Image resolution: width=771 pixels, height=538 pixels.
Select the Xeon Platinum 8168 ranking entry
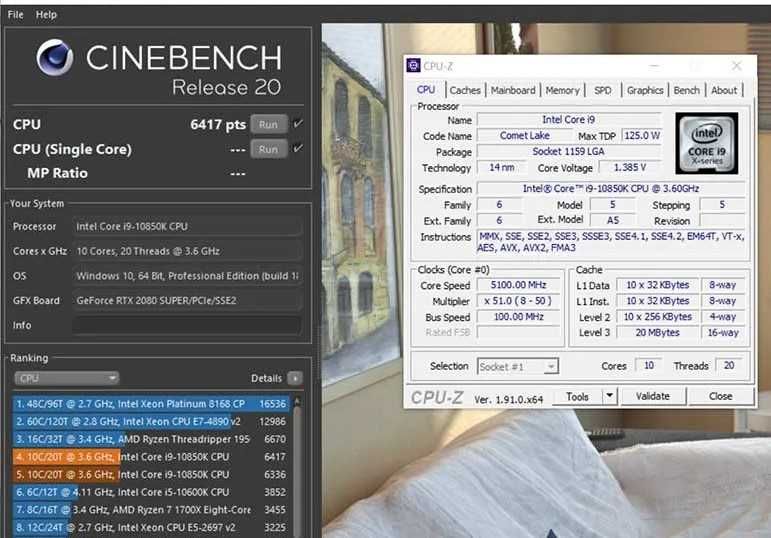click(150, 404)
